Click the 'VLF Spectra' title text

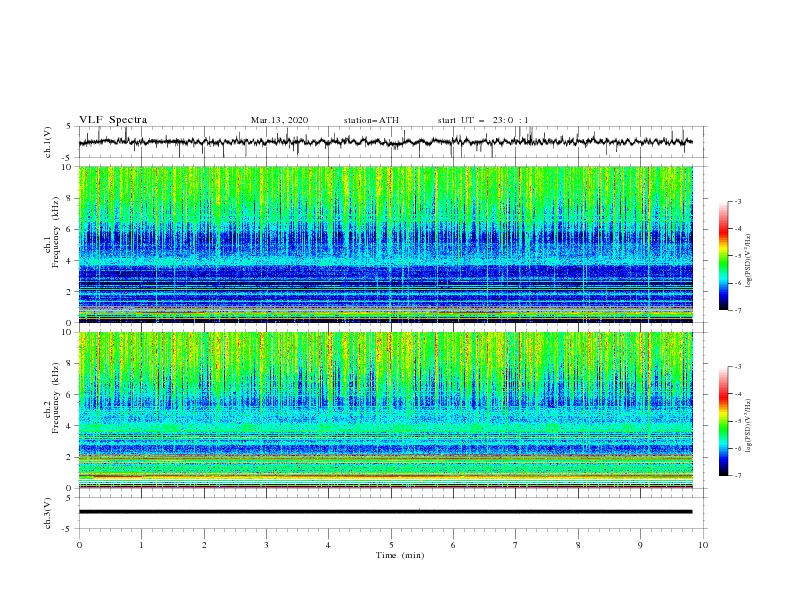click(113, 120)
